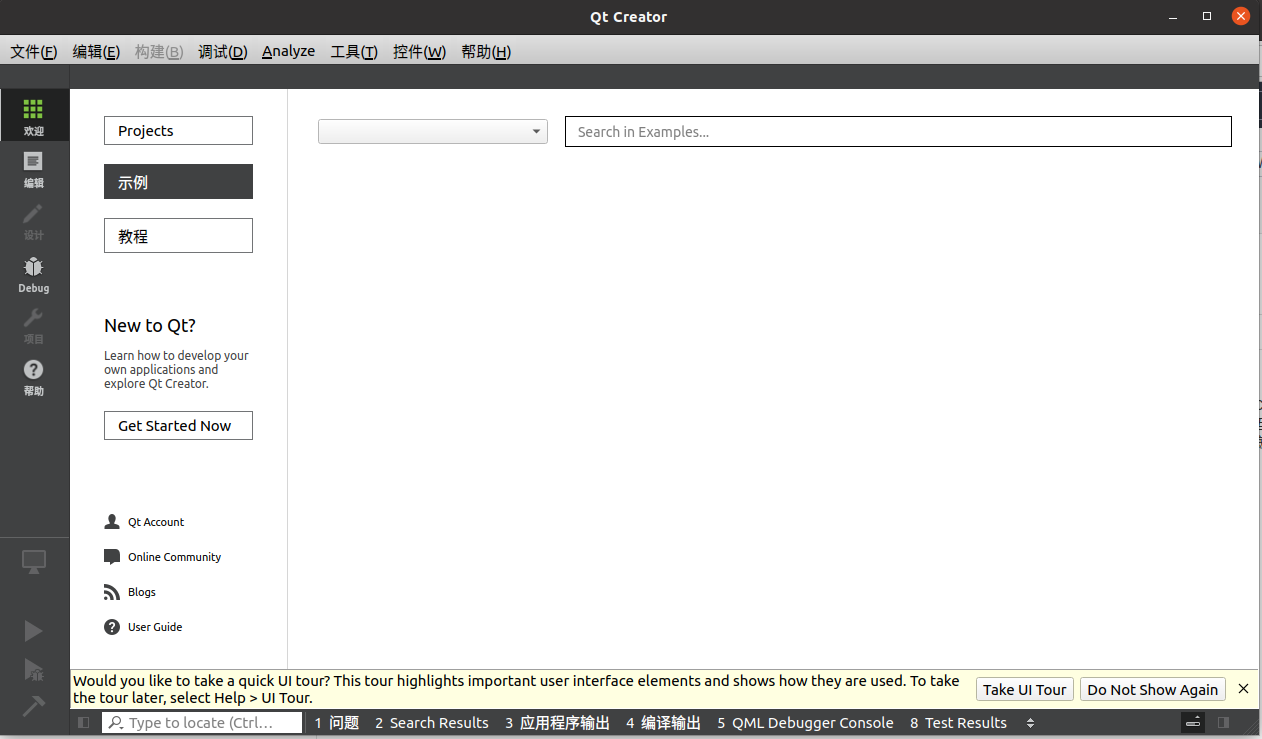
Task: Show the 3 应用程序输出 pane
Action: [x=558, y=723]
